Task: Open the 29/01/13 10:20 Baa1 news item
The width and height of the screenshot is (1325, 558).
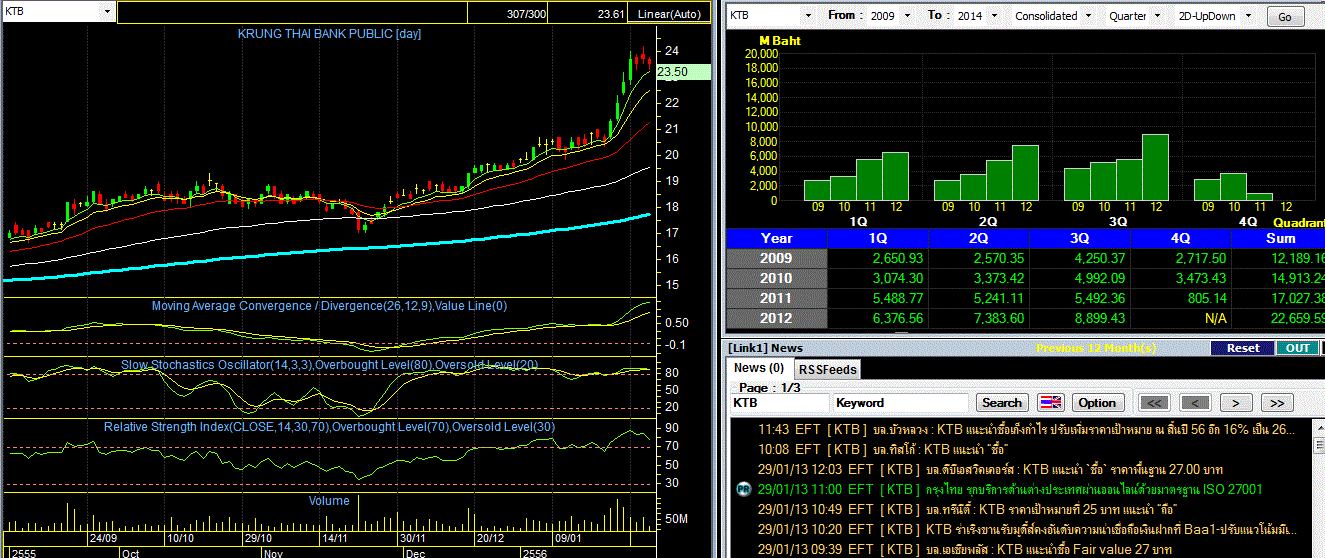Action: point(1026,529)
